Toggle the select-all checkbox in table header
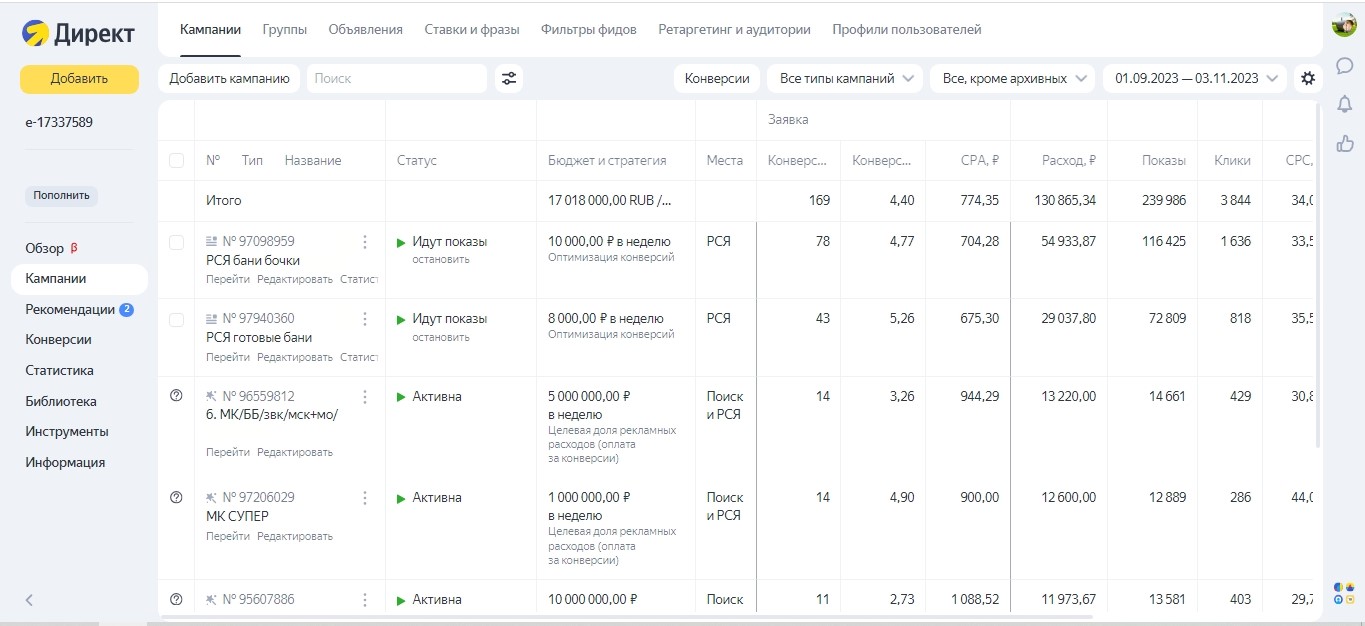This screenshot has width=1365, height=626. (x=177, y=161)
